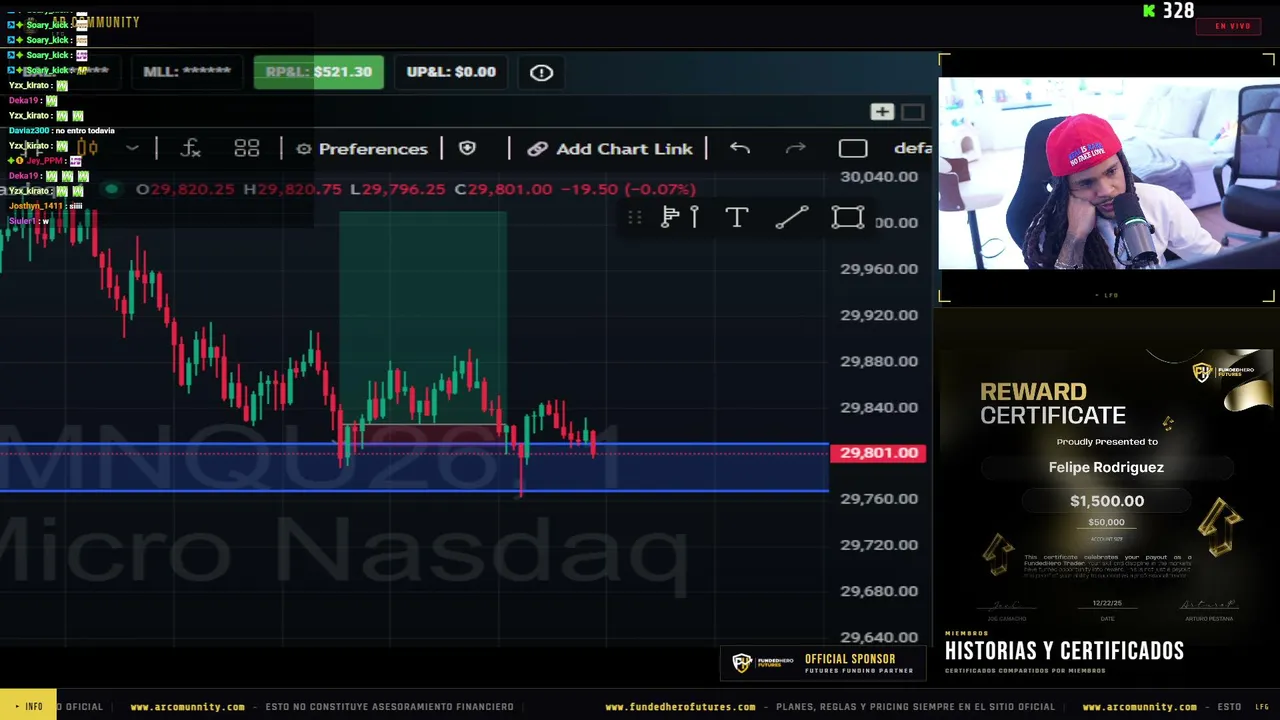This screenshot has width=1280, height=720.
Task: Click the plus icon above the chart
Action: pyautogui.click(x=882, y=112)
